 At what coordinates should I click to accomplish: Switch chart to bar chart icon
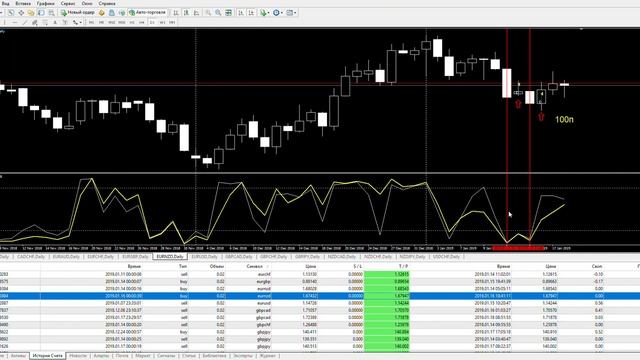pos(176,13)
